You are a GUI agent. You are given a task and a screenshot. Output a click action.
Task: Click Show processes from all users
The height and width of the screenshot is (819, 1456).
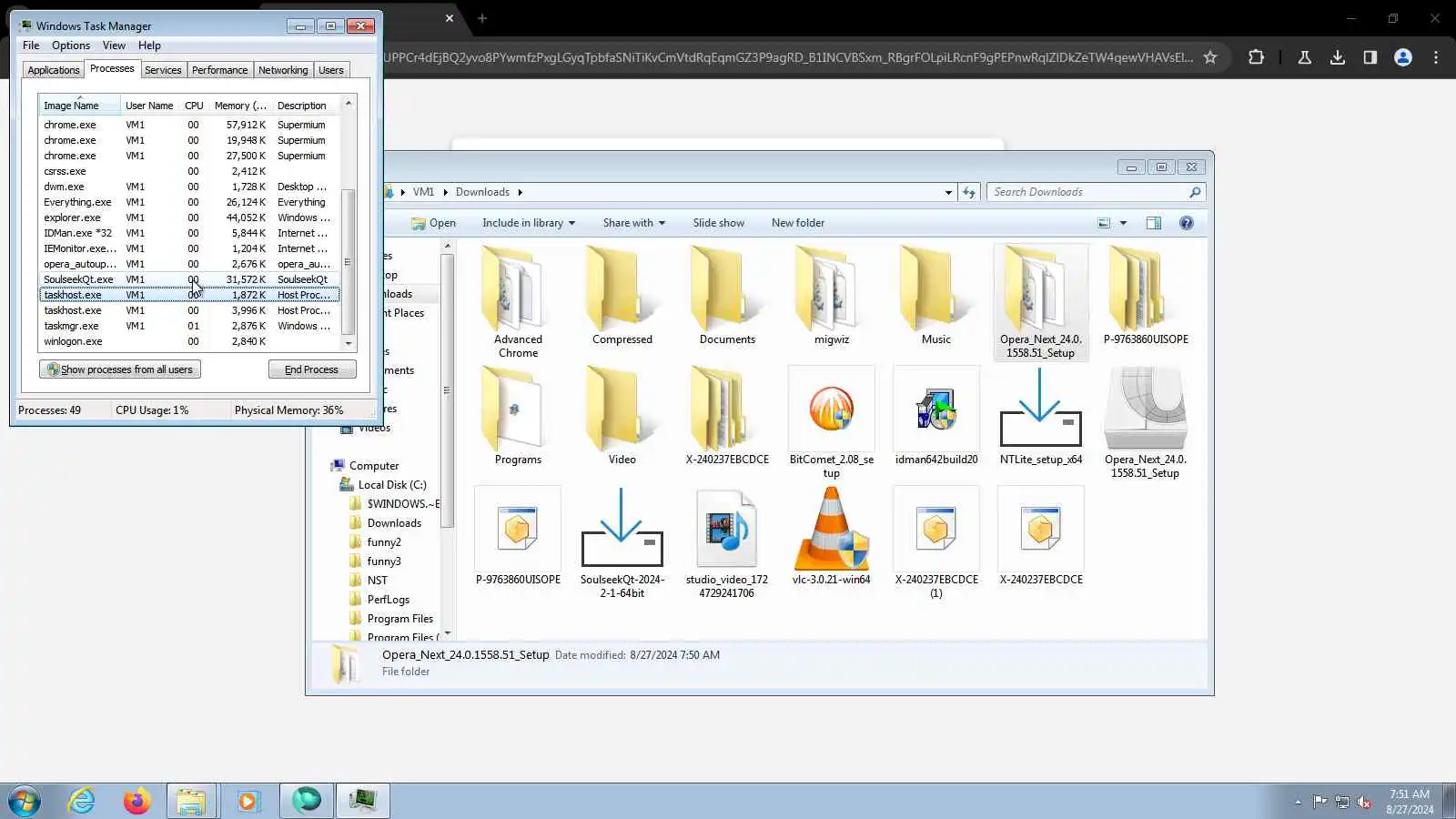click(x=120, y=369)
